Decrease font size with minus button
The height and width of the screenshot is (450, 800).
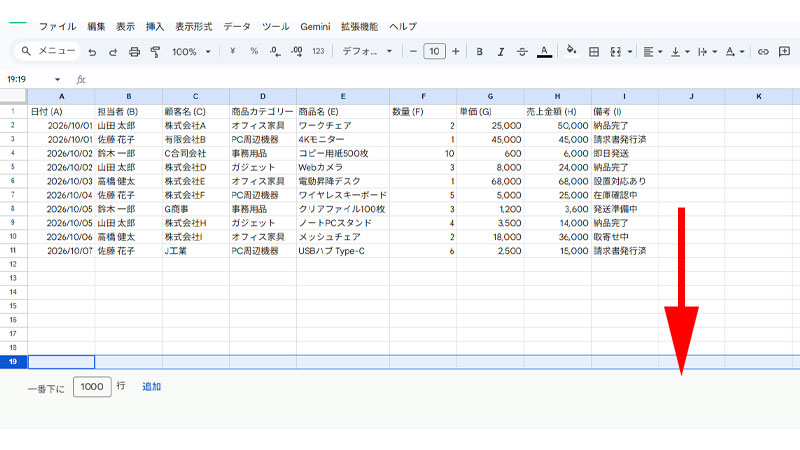pyautogui.click(x=413, y=51)
